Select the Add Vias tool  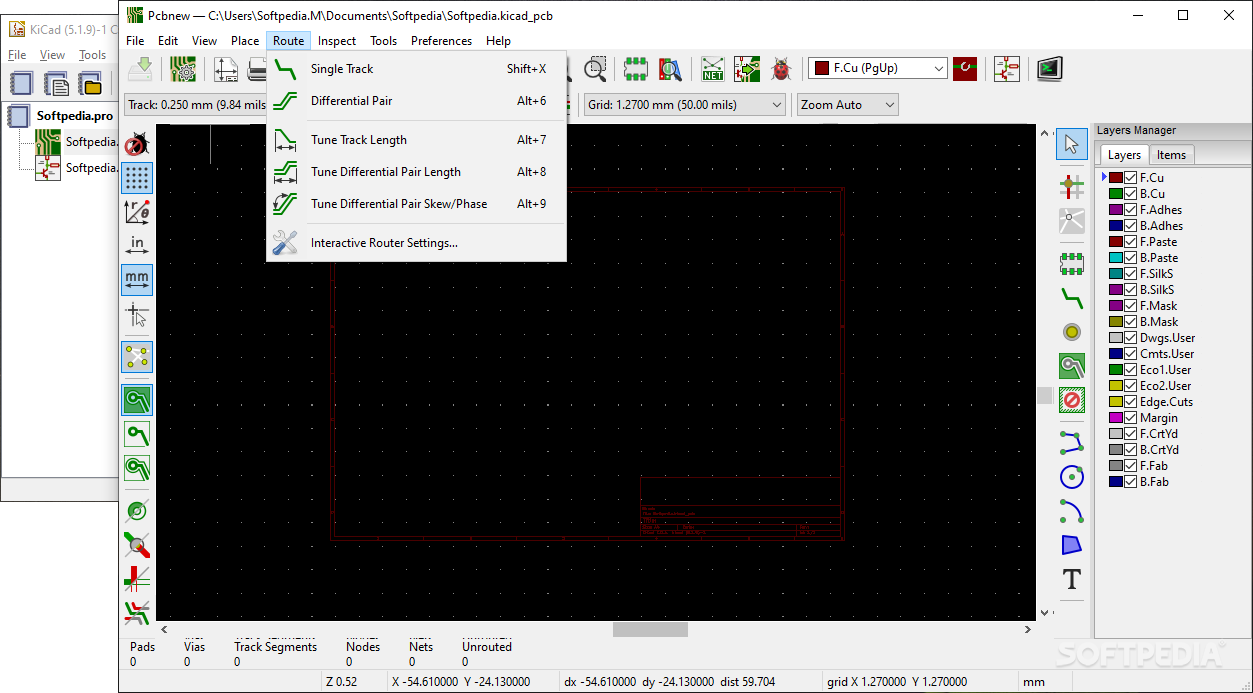tap(1072, 332)
